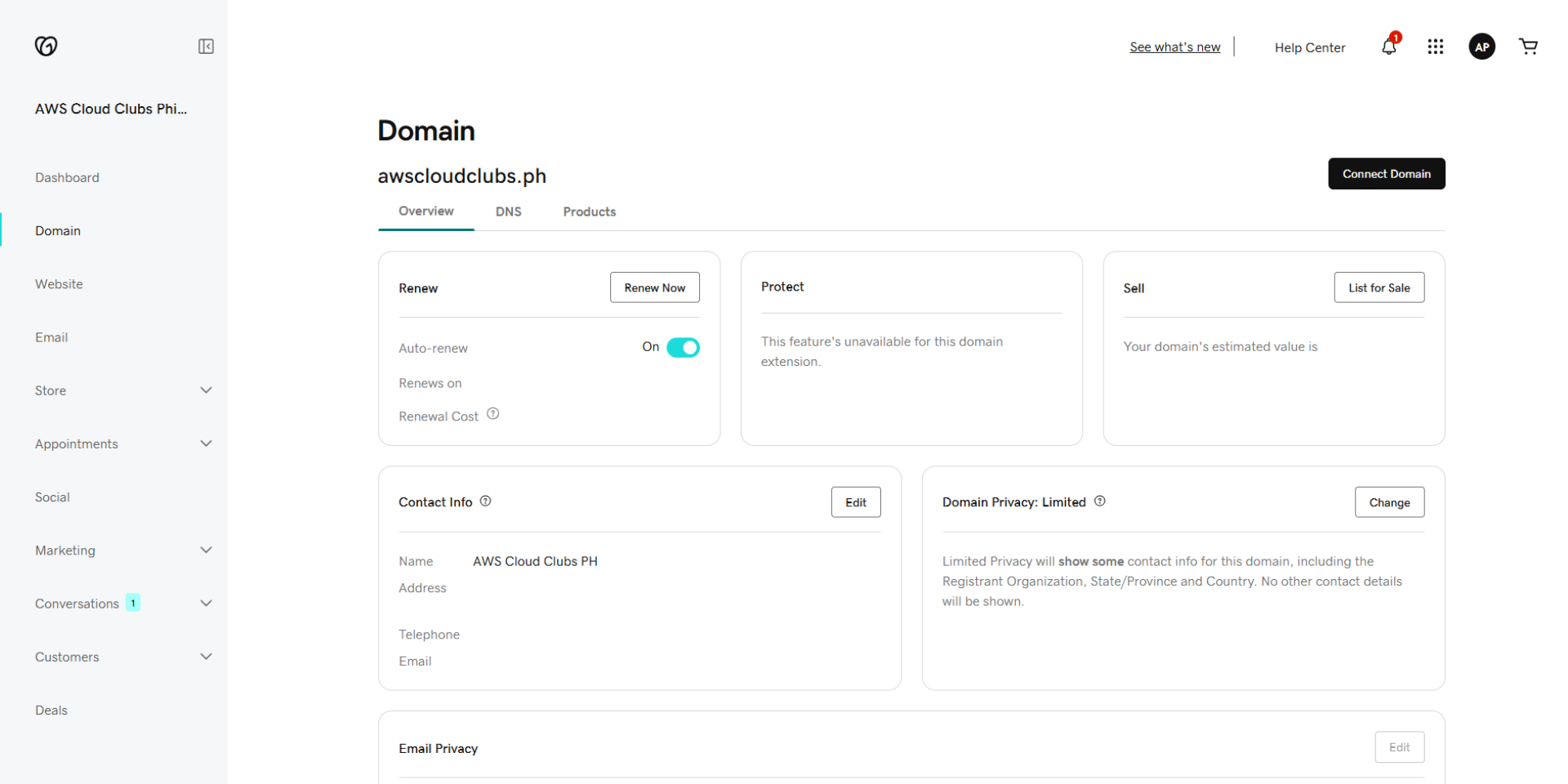Show Contact Info help icon
The image size is (1568, 784).
[486, 501]
